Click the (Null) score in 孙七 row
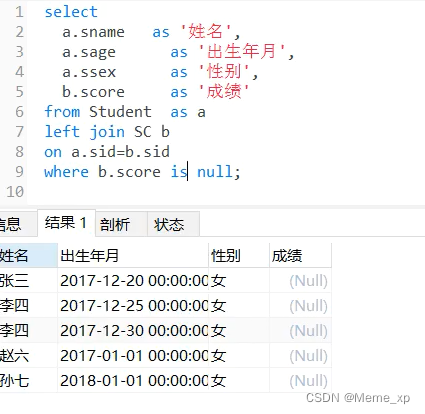The height and width of the screenshot is (414, 425). pos(300,380)
